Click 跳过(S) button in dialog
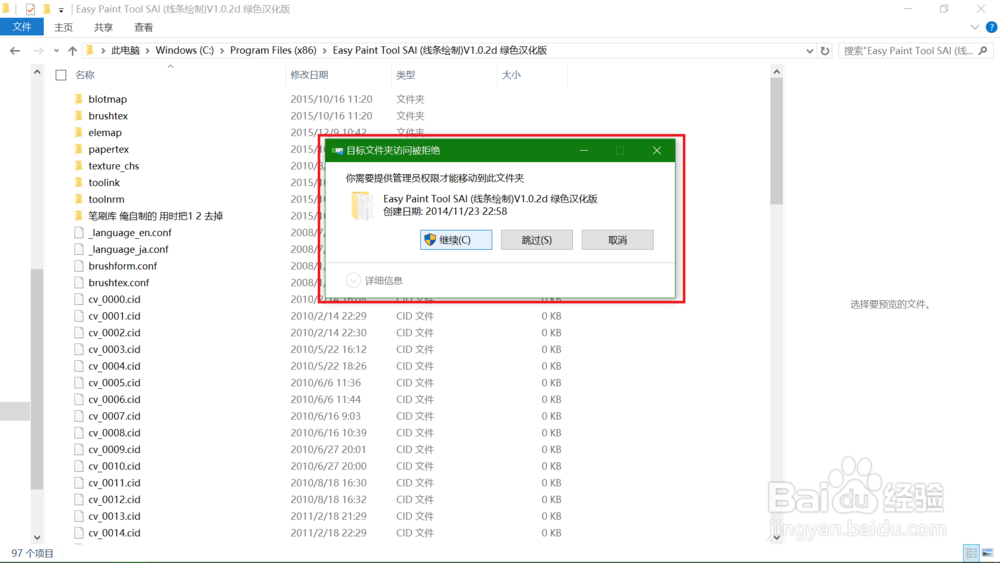1000x563 pixels. [536, 240]
